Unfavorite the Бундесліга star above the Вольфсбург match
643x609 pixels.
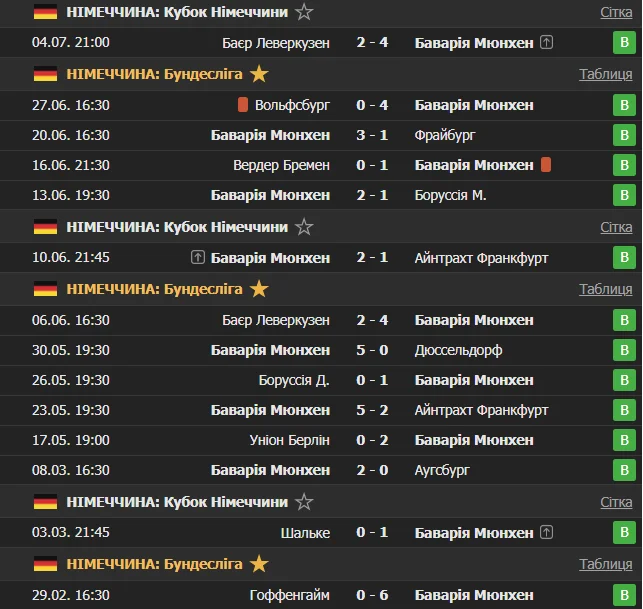pyautogui.click(x=259, y=74)
